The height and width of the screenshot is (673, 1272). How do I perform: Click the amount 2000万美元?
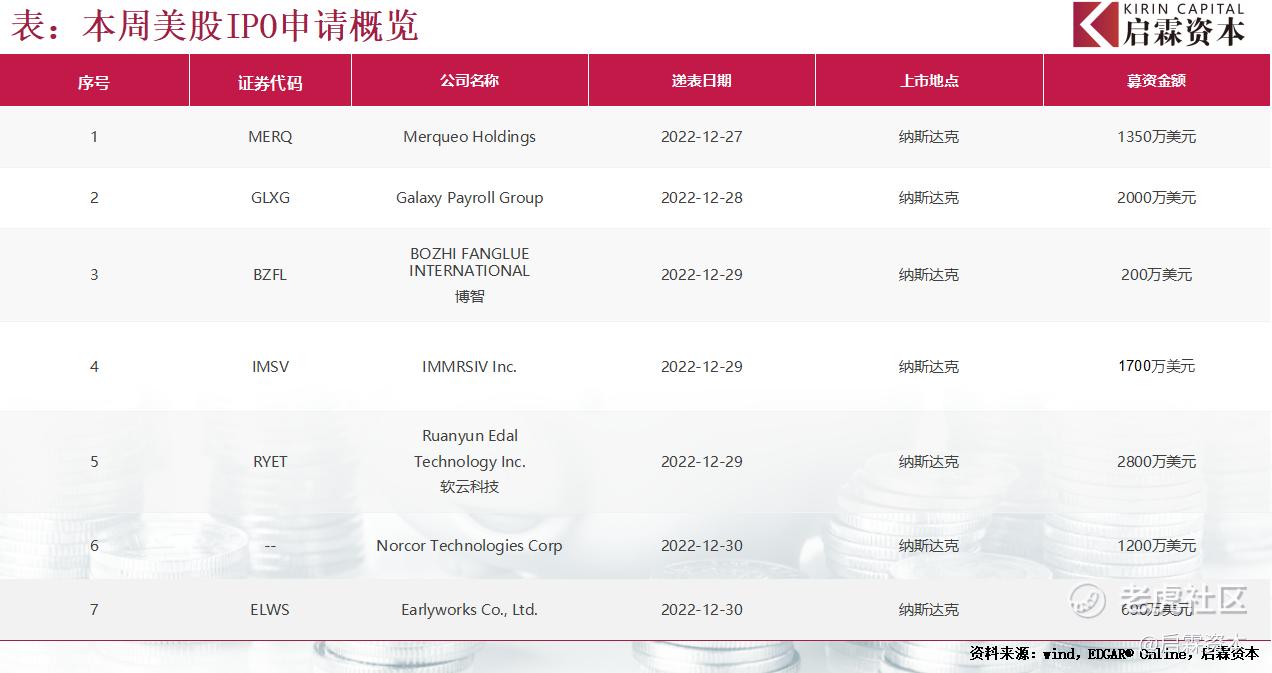1156,198
